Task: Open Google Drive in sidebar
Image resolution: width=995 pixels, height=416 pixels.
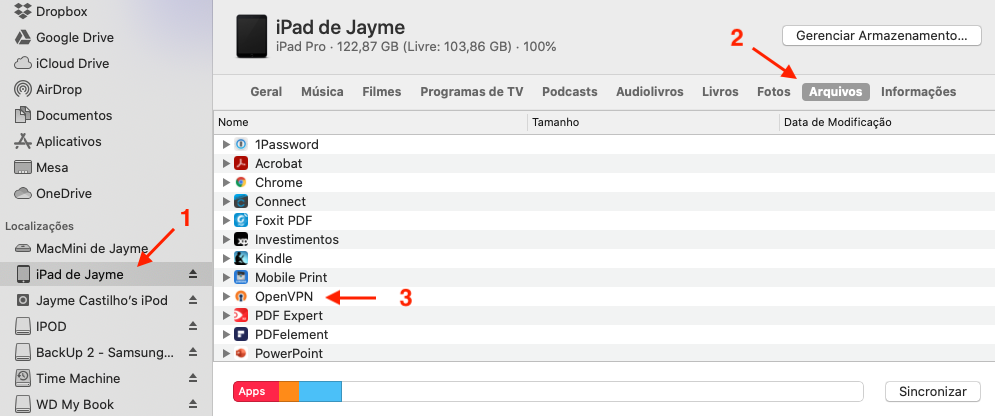Action: point(74,38)
